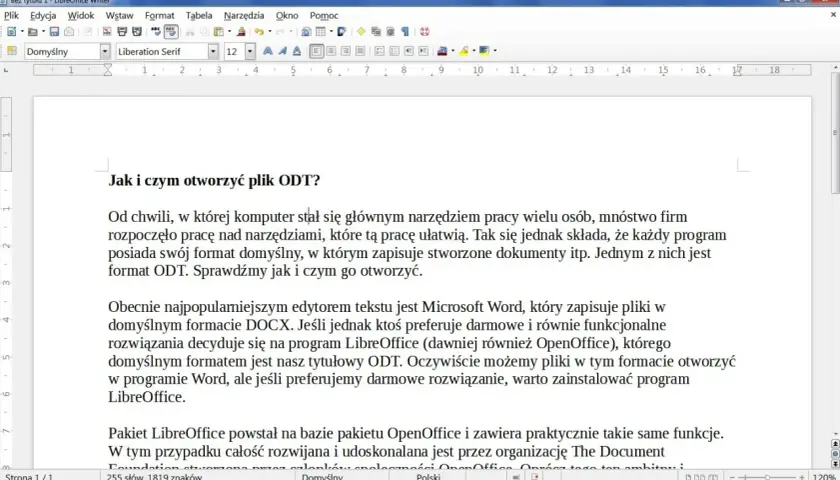Open LibreOffice Help lifebuoy icon

click(x=424, y=32)
